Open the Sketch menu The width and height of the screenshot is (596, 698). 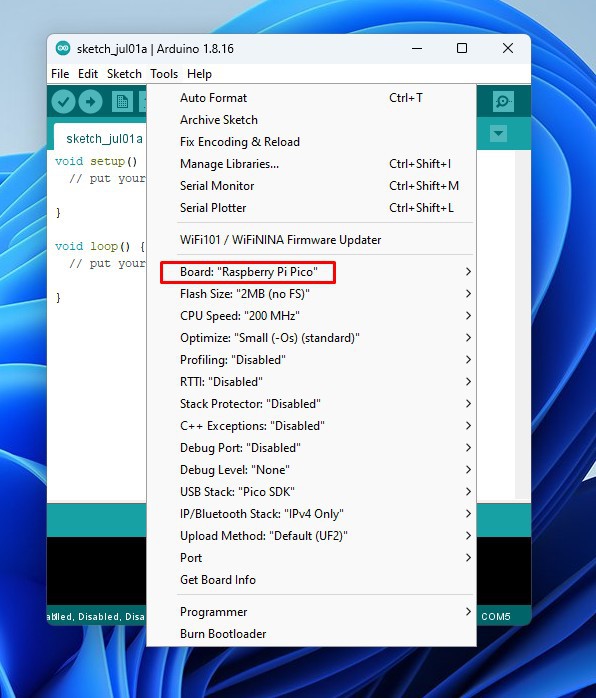click(124, 74)
